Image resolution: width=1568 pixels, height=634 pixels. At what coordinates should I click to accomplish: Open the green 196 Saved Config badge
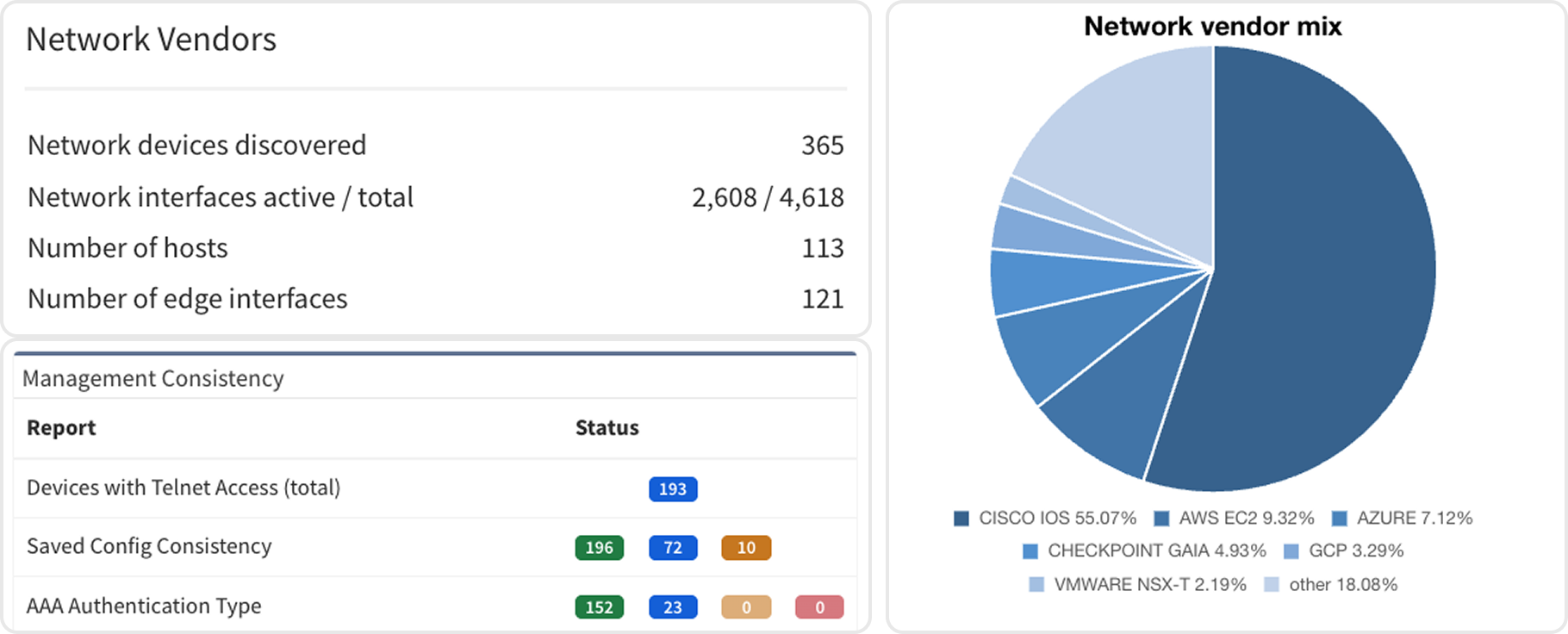(599, 548)
